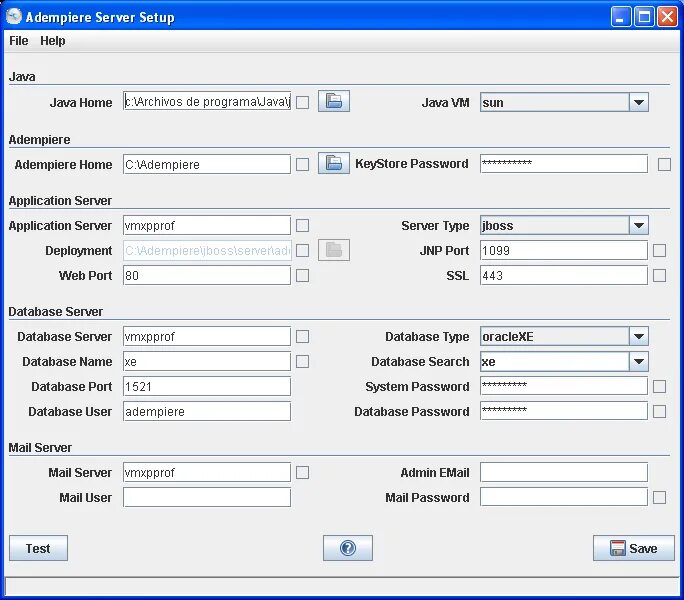Click the Database Password field

point(564,411)
